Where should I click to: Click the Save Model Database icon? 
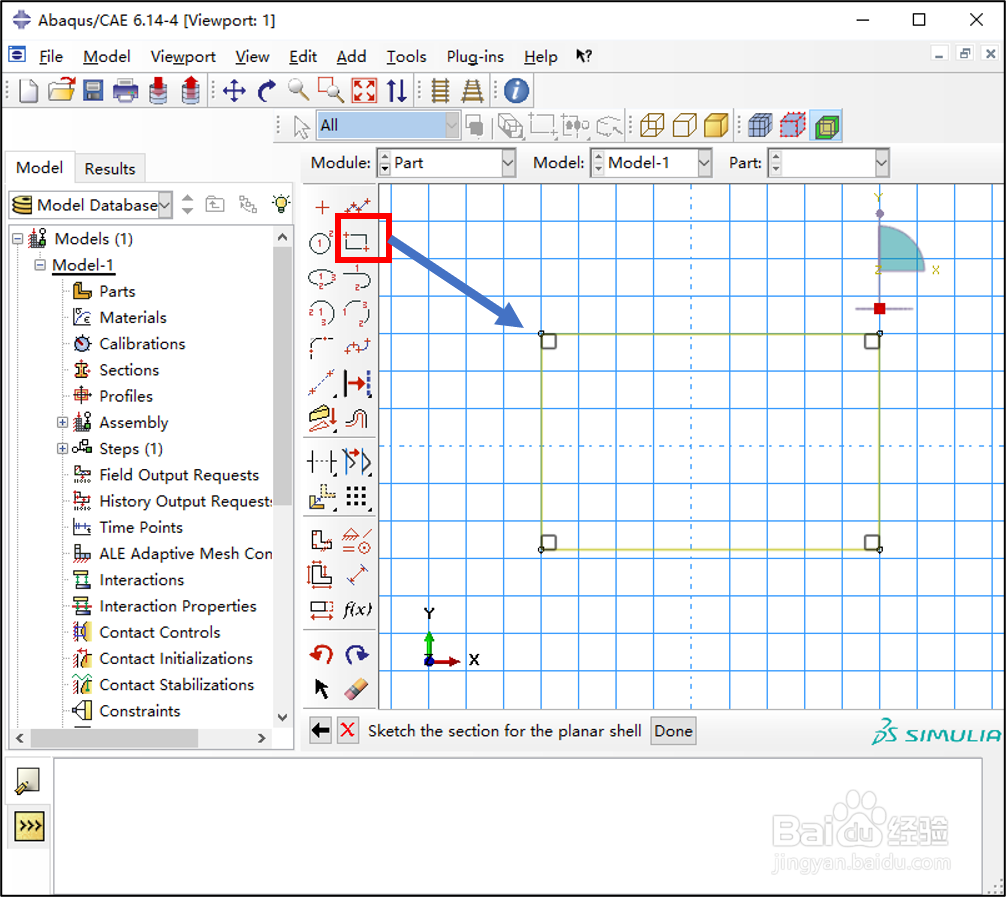pos(94,90)
